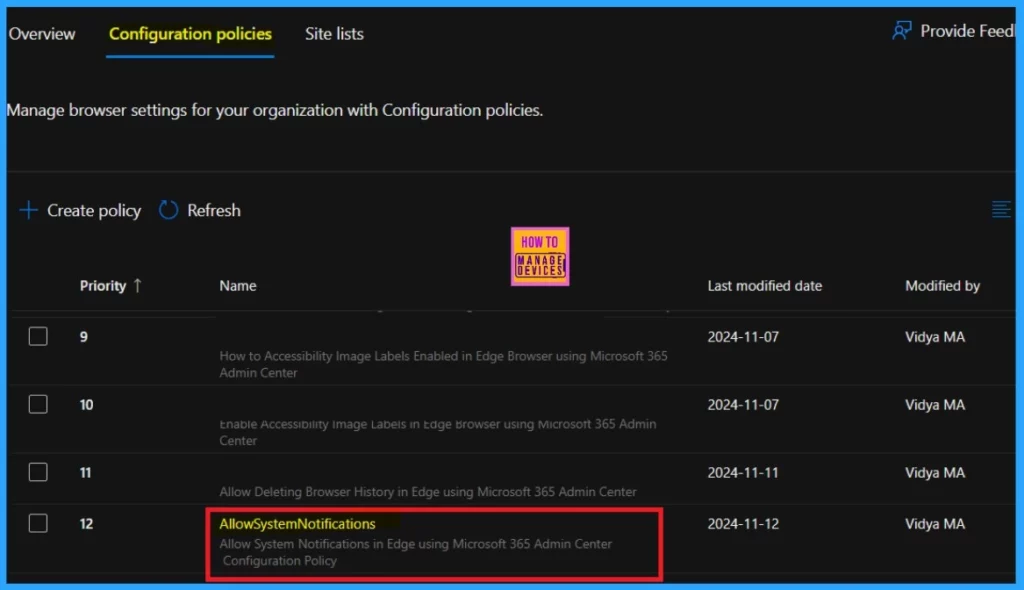The height and width of the screenshot is (590, 1024).
Task: Open the Overview tab
Action: 42,34
